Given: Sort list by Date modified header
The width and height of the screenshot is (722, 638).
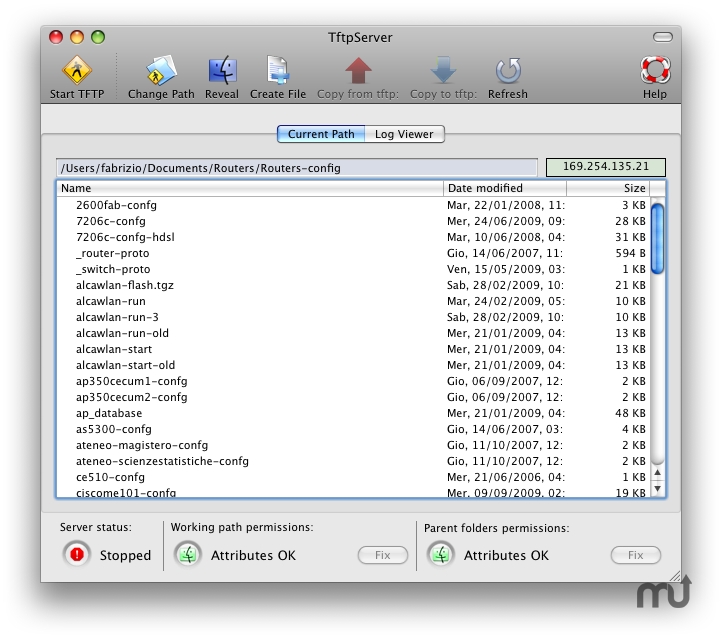Looking at the screenshot, I should (504, 188).
